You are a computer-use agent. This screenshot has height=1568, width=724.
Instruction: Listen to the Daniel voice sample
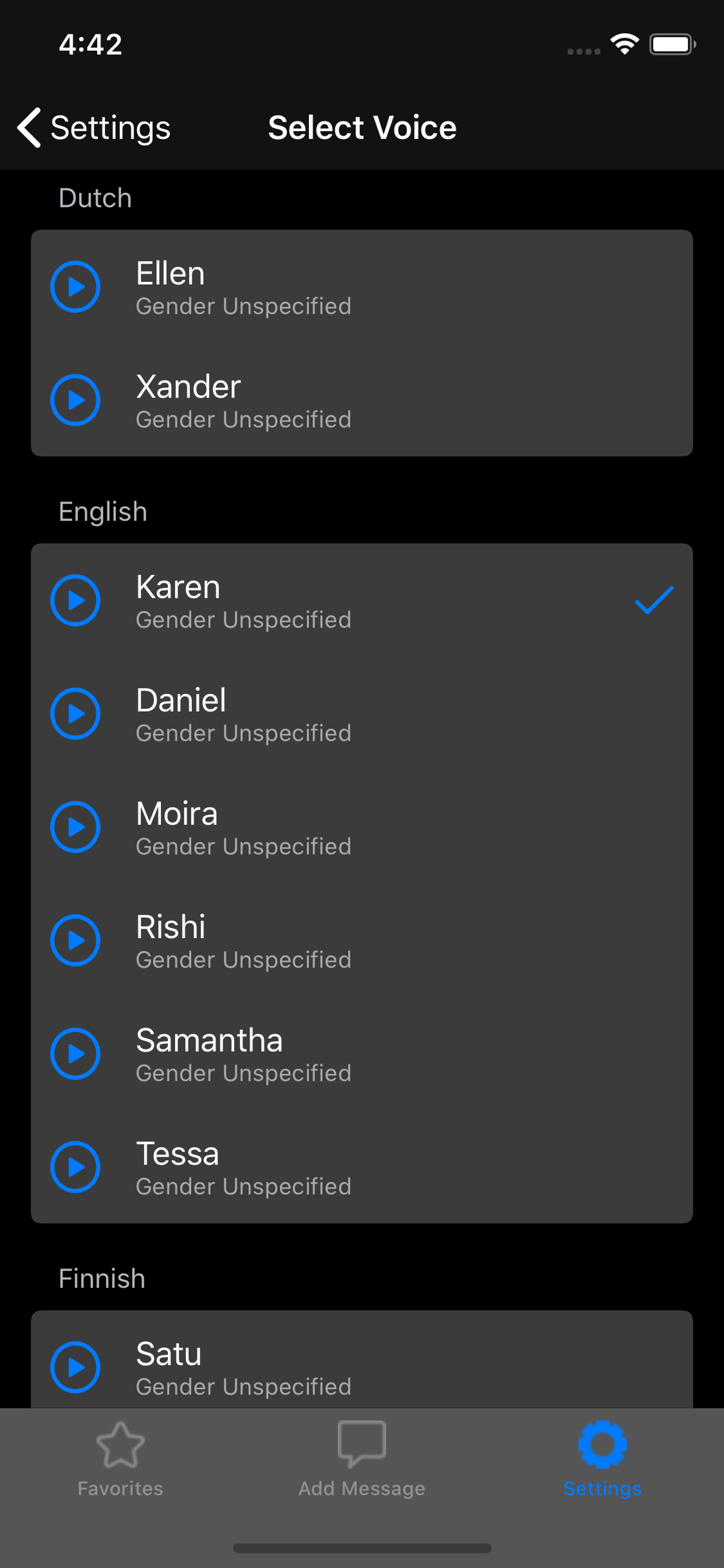(x=75, y=713)
